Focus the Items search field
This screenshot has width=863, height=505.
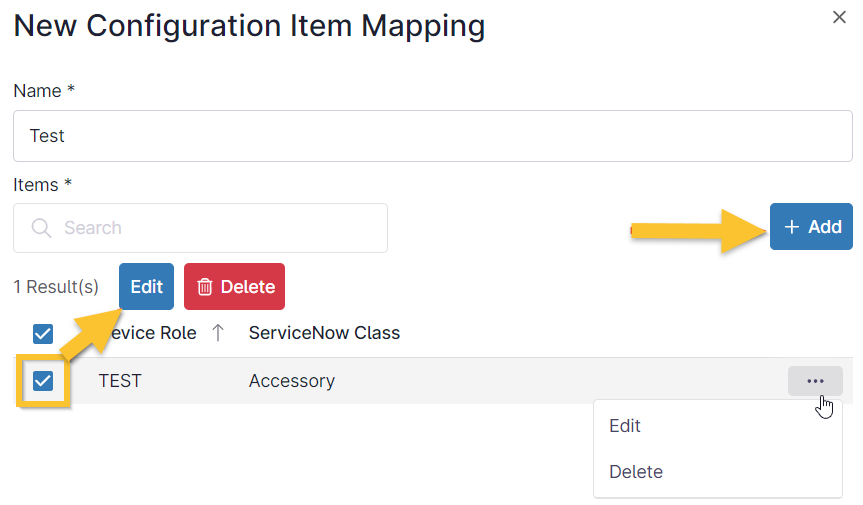pyautogui.click(x=215, y=228)
